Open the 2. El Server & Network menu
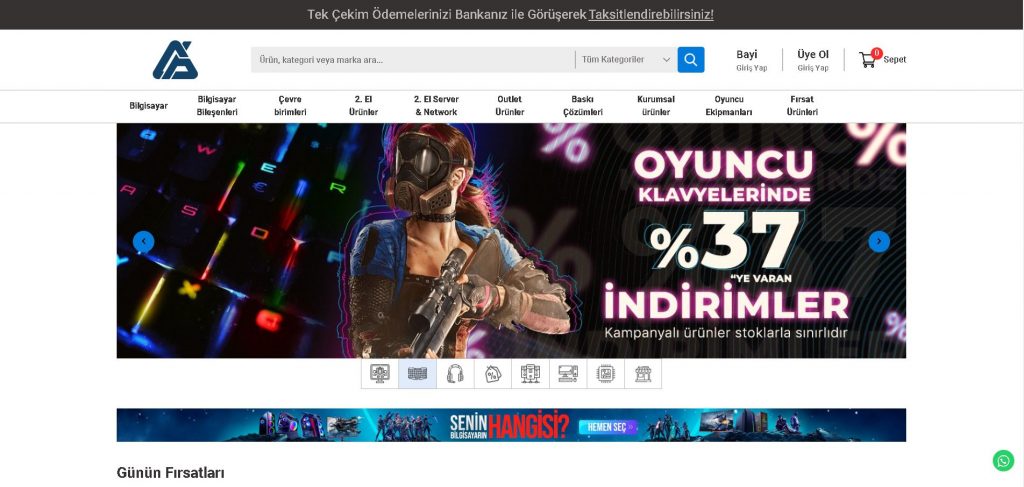1024x487 pixels. pos(436,106)
